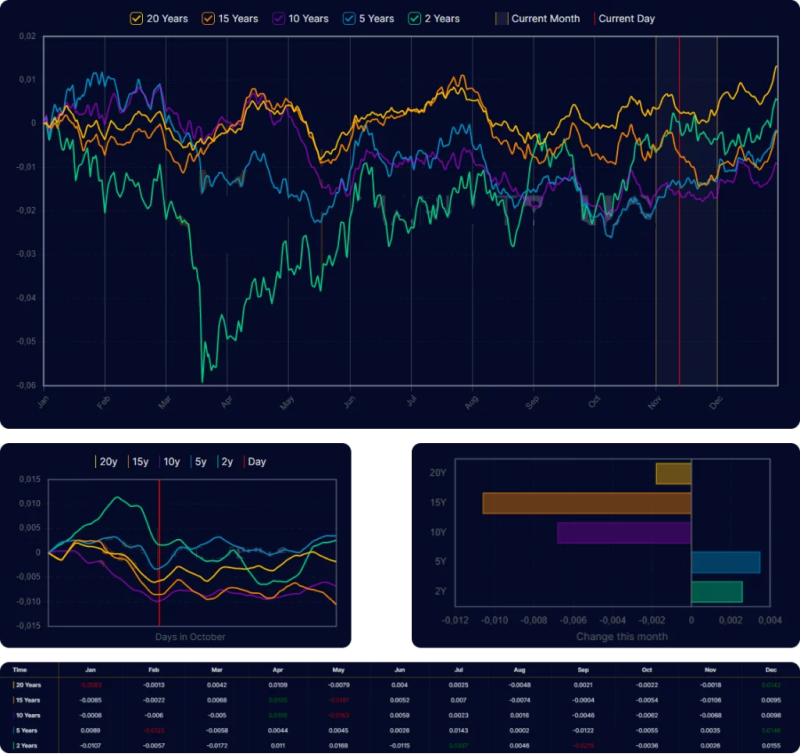Viewport: 800px width, 754px height.
Task: Uncheck the 5 Years checkbox
Action: (348, 18)
